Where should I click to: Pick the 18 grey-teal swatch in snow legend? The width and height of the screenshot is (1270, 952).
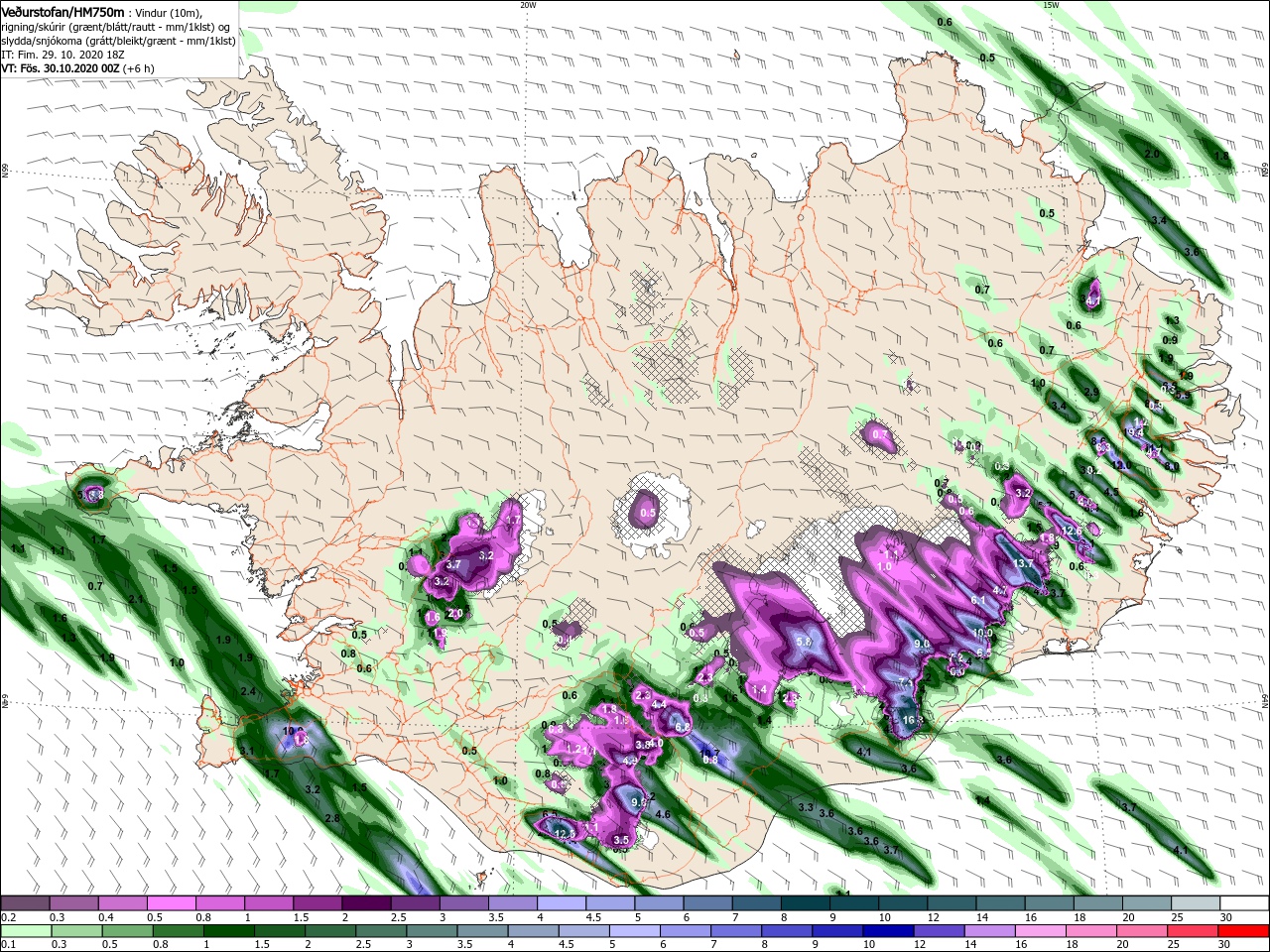pyautogui.click(x=1099, y=902)
